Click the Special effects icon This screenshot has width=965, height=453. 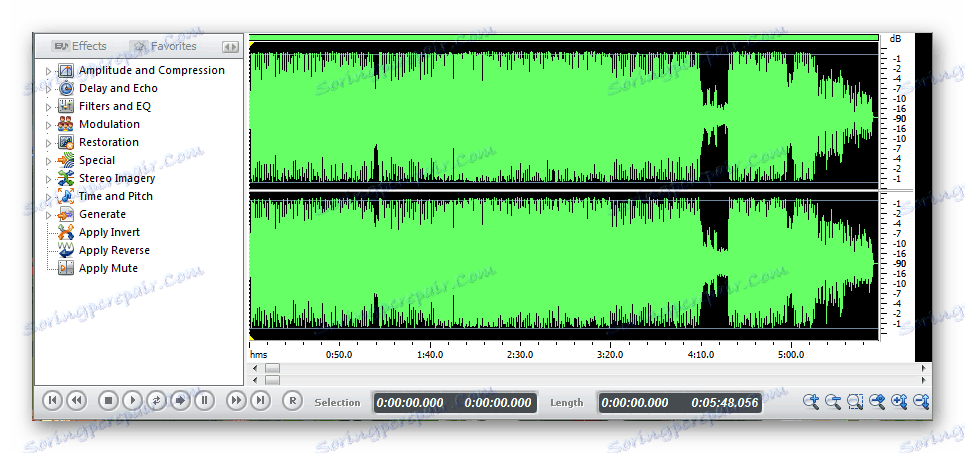pos(65,160)
